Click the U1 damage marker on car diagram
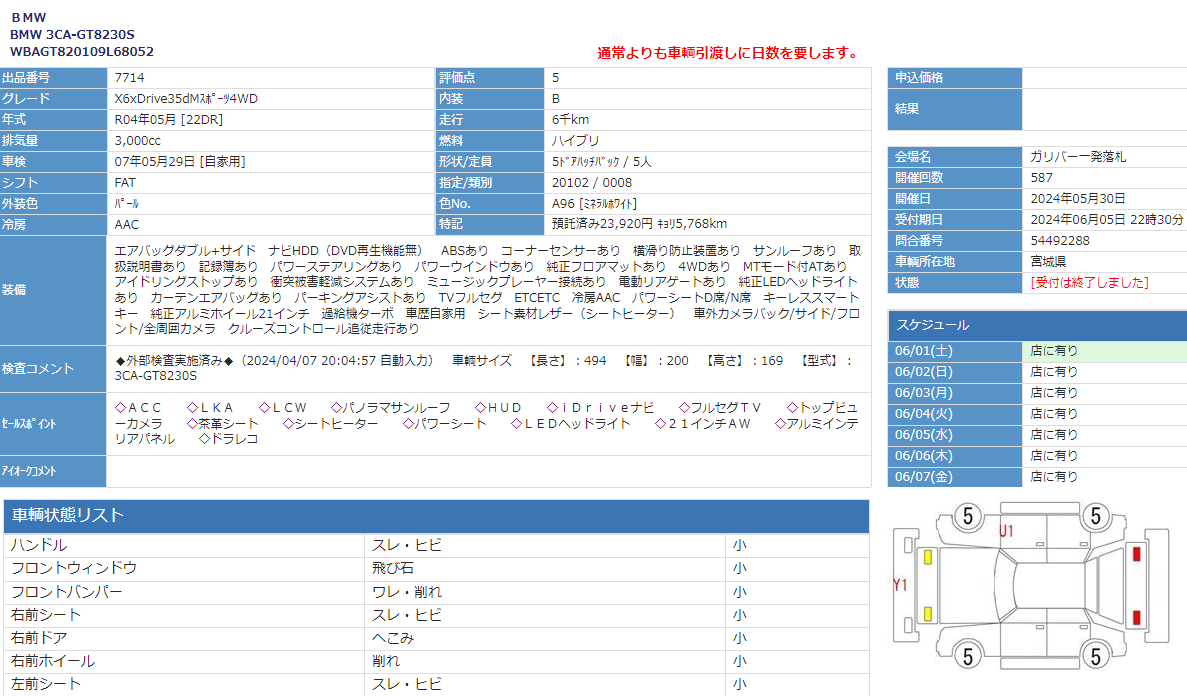The width and height of the screenshot is (1187, 696). coord(1006,531)
